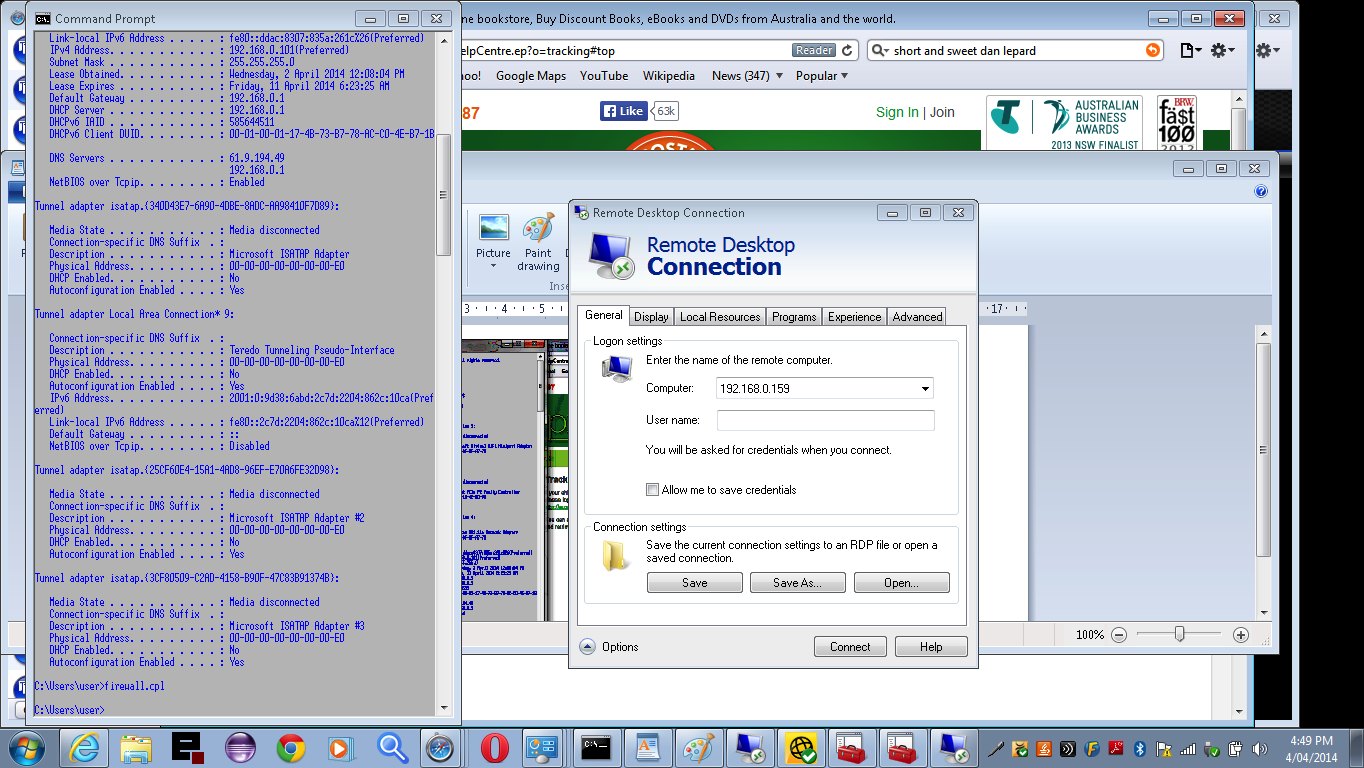This screenshot has width=1364, height=768.
Task: Click the Picture insert icon in the ribbon
Action: (493, 237)
